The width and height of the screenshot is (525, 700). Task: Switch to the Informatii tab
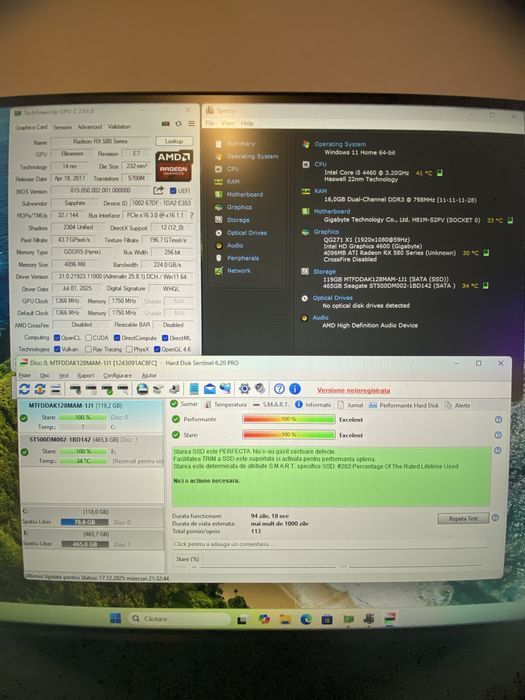tap(313, 404)
